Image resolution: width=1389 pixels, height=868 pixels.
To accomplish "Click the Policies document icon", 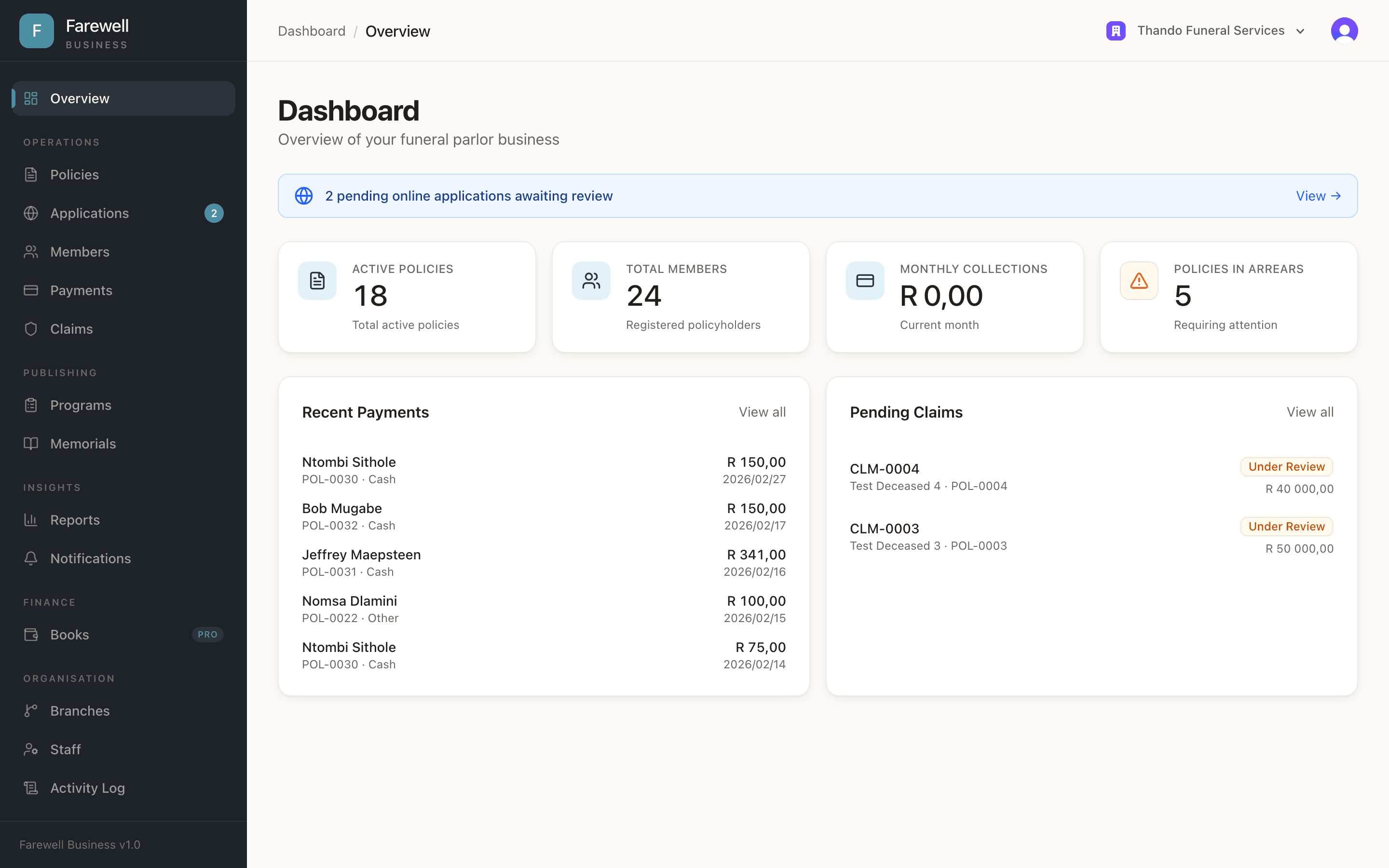I will pyautogui.click(x=31, y=175).
